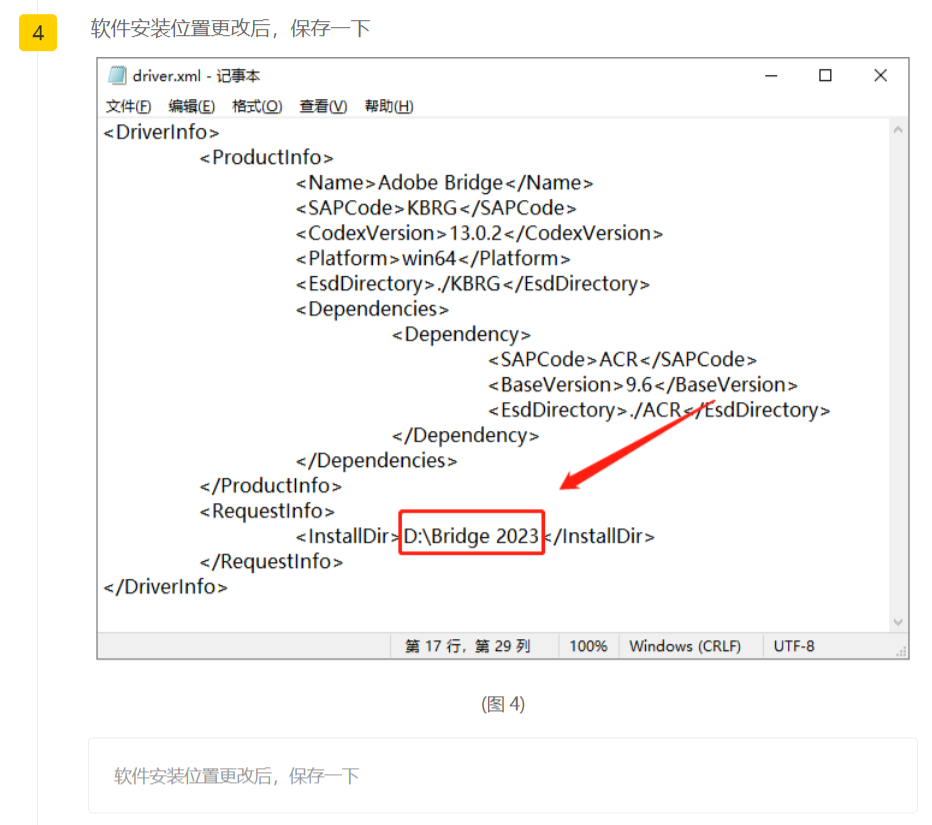932x825 pixels.
Task: Click the <Dependency> opening tag line
Action: pyautogui.click(x=461, y=334)
